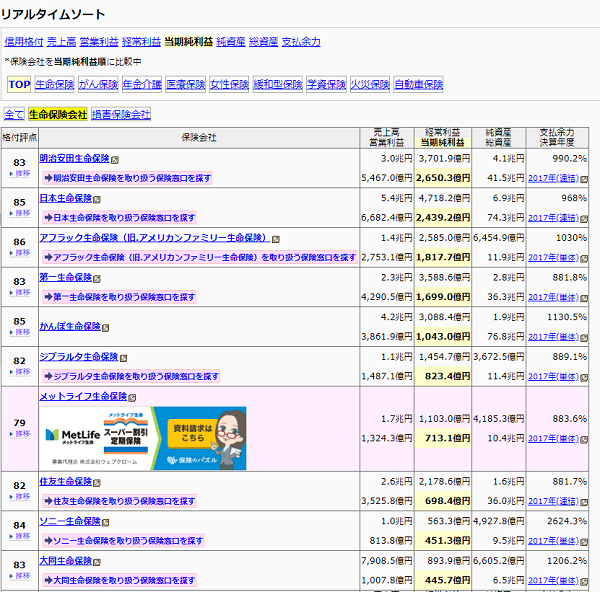Image resolution: width=600 pixels, height=592 pixels.
Task: Open かんぽ生命保険 company page
Action: tap(70, 326)
